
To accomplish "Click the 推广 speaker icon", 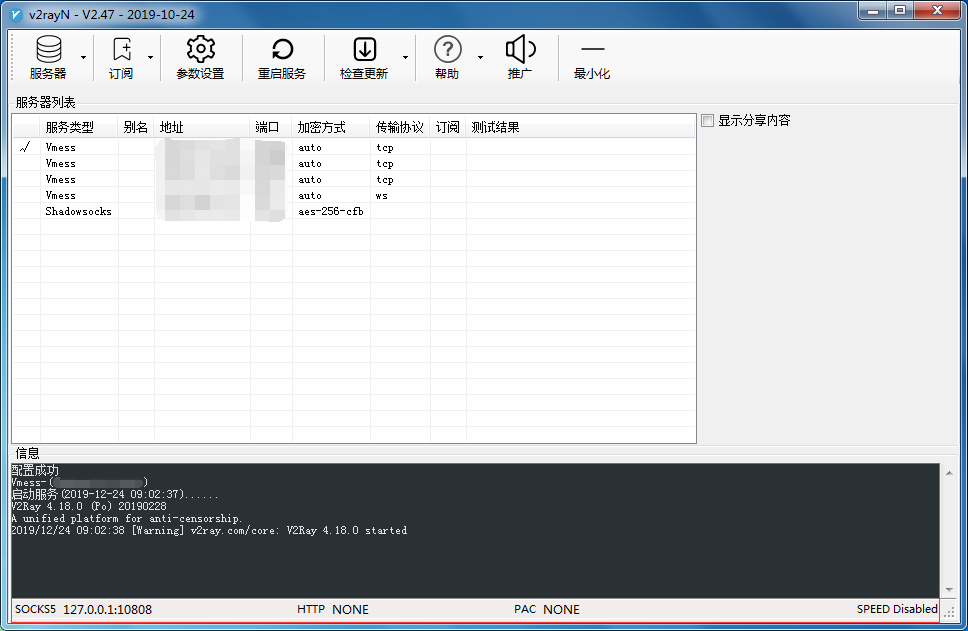I will (520, 49).
